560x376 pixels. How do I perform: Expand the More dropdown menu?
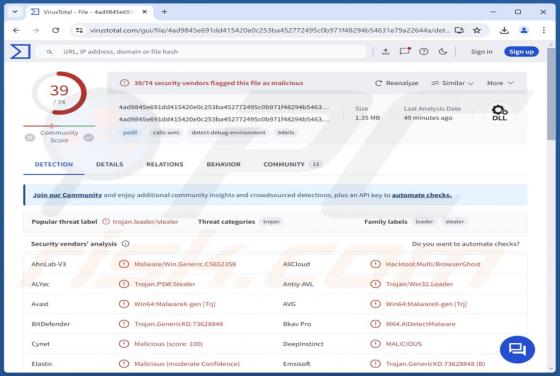pyautogui.click(x=500, y=83)
